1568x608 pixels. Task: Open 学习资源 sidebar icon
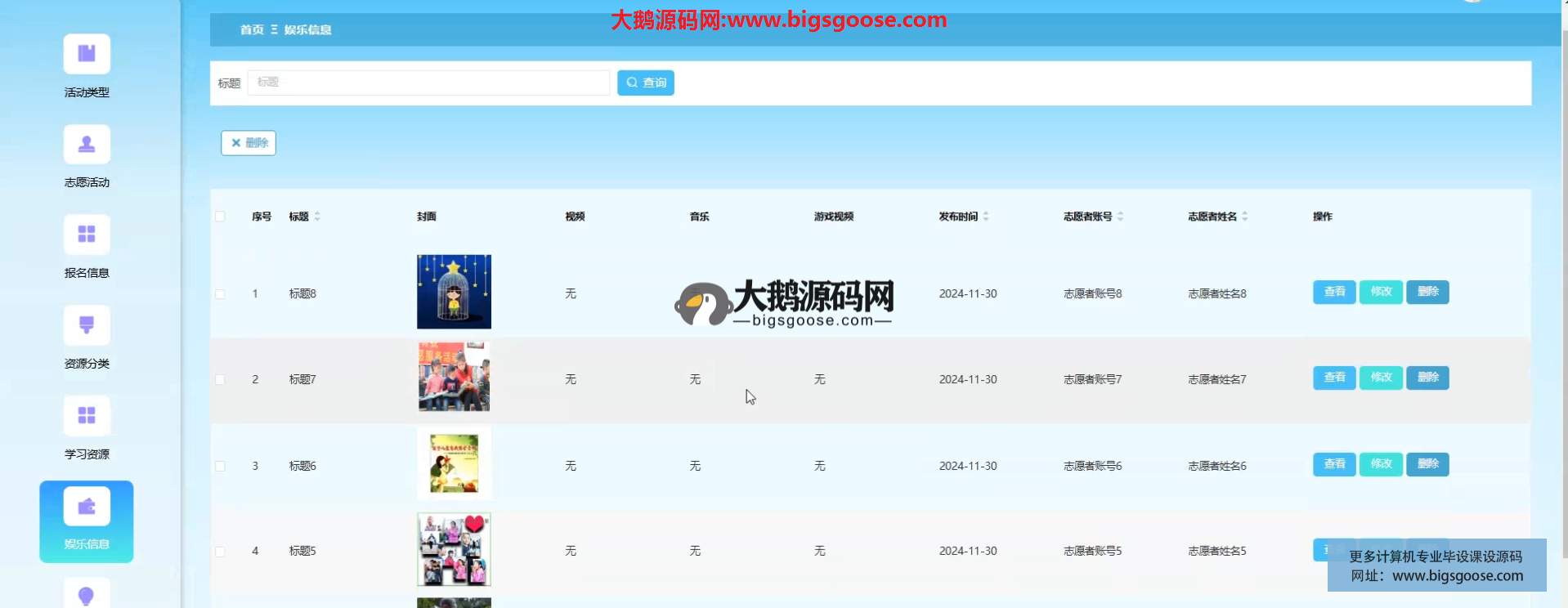point(87,416)
